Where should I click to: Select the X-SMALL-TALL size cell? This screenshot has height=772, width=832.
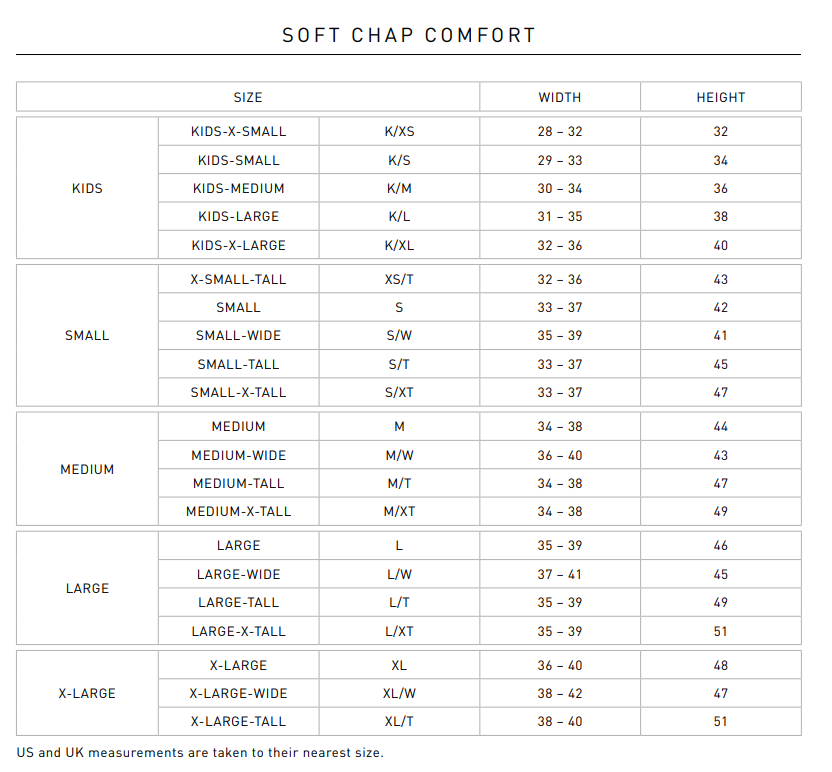(x=238, y=279)
